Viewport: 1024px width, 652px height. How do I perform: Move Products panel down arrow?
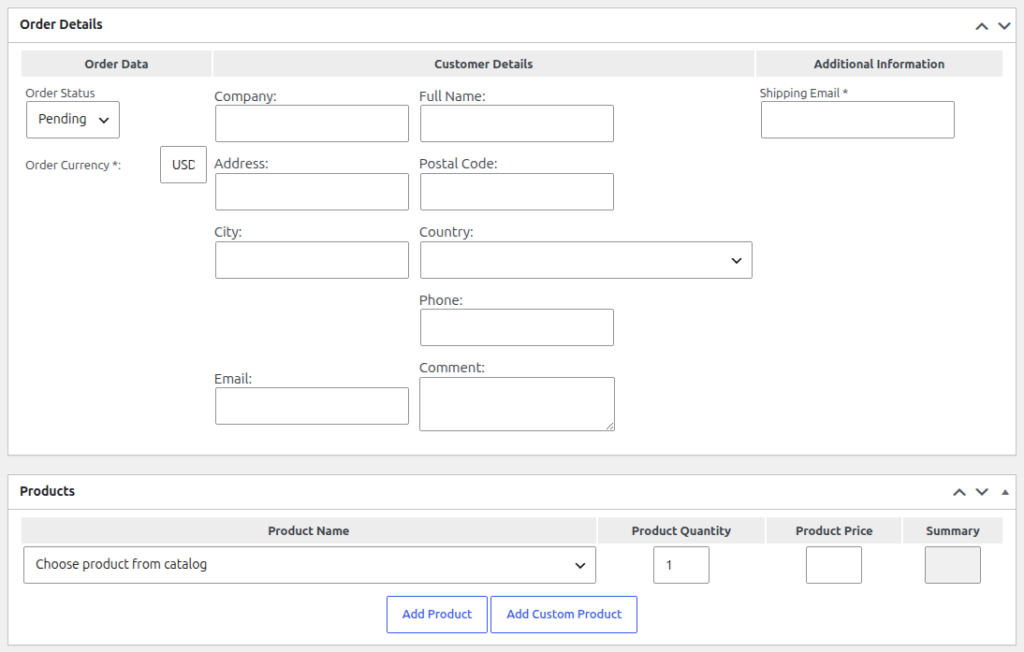point(982,492)
